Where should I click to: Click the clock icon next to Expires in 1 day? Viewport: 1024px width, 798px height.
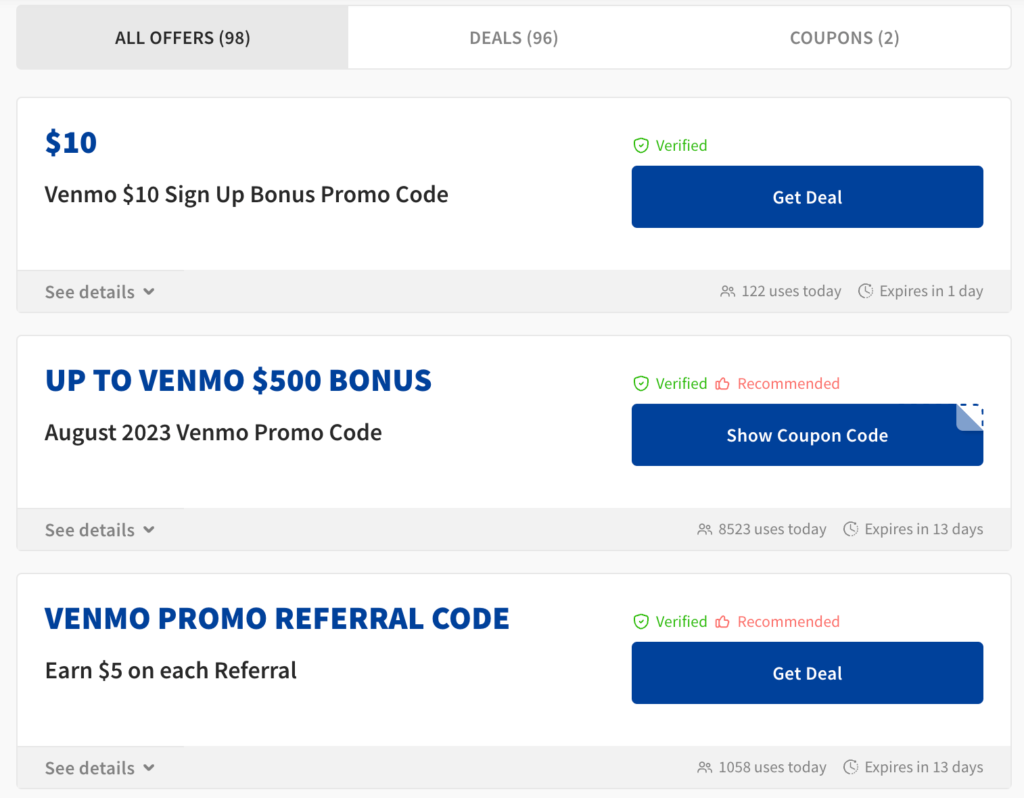(864, 291)
